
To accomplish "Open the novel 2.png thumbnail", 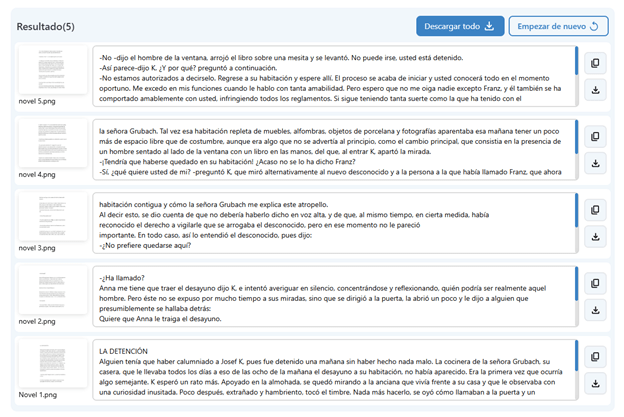I will 53,290.
